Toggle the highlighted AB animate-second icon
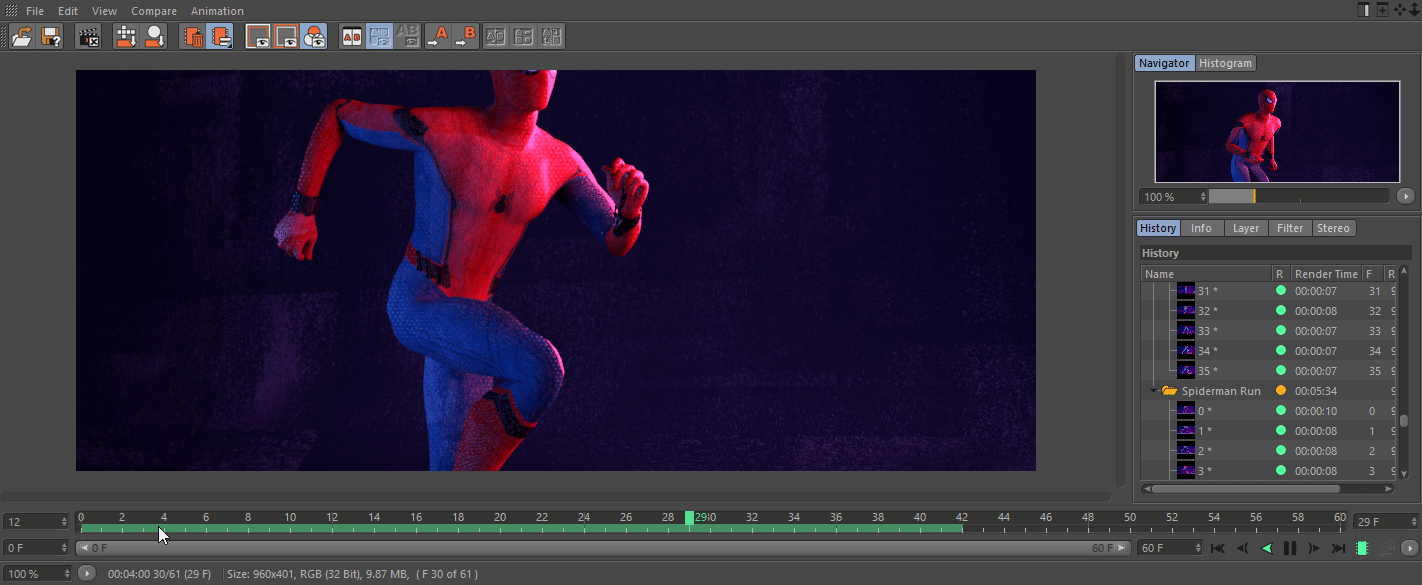Screen dimensions: 1422x585 coord(380,37)
